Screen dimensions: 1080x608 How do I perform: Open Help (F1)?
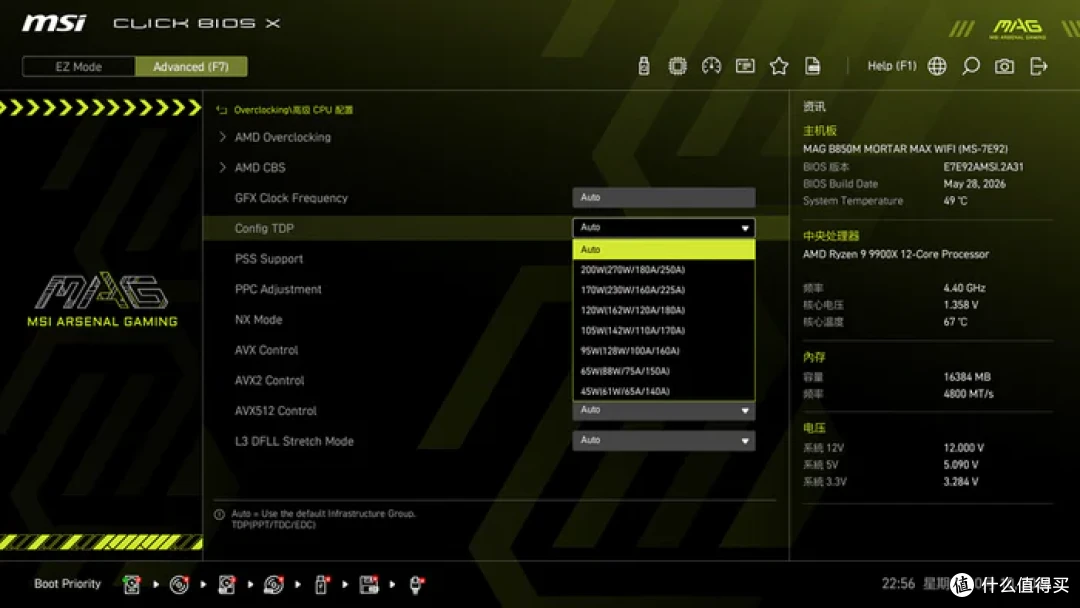coord(891,66)
